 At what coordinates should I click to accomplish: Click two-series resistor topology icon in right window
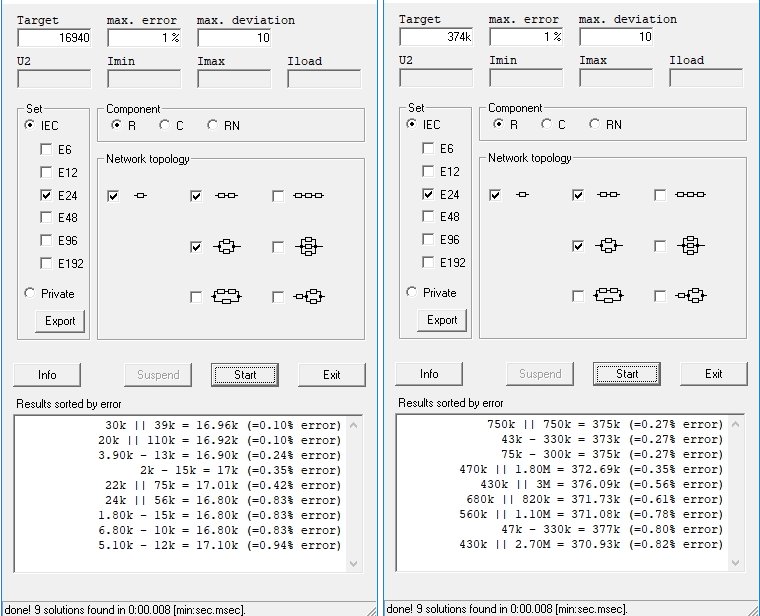tap(608, 195)
